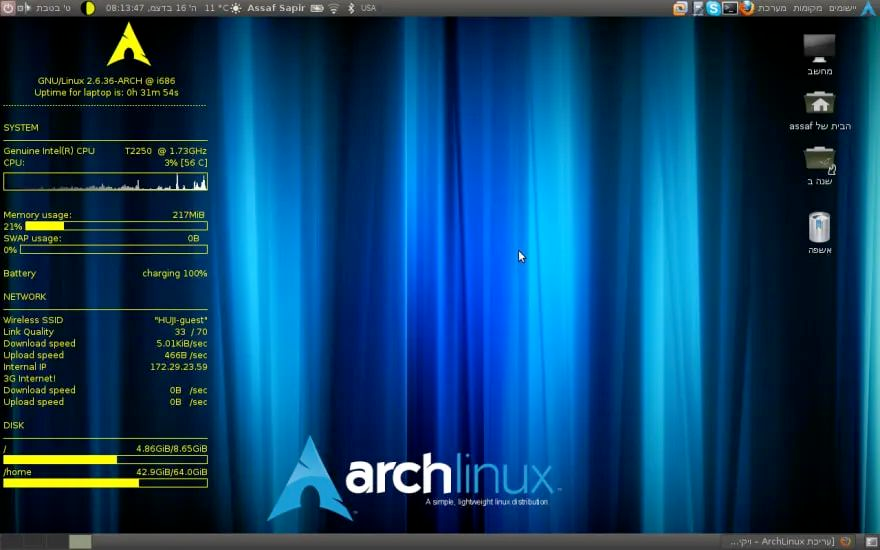Open the מערכת (System) menu
The width and height of the screenshot is (880, 550).
[772, 8]
